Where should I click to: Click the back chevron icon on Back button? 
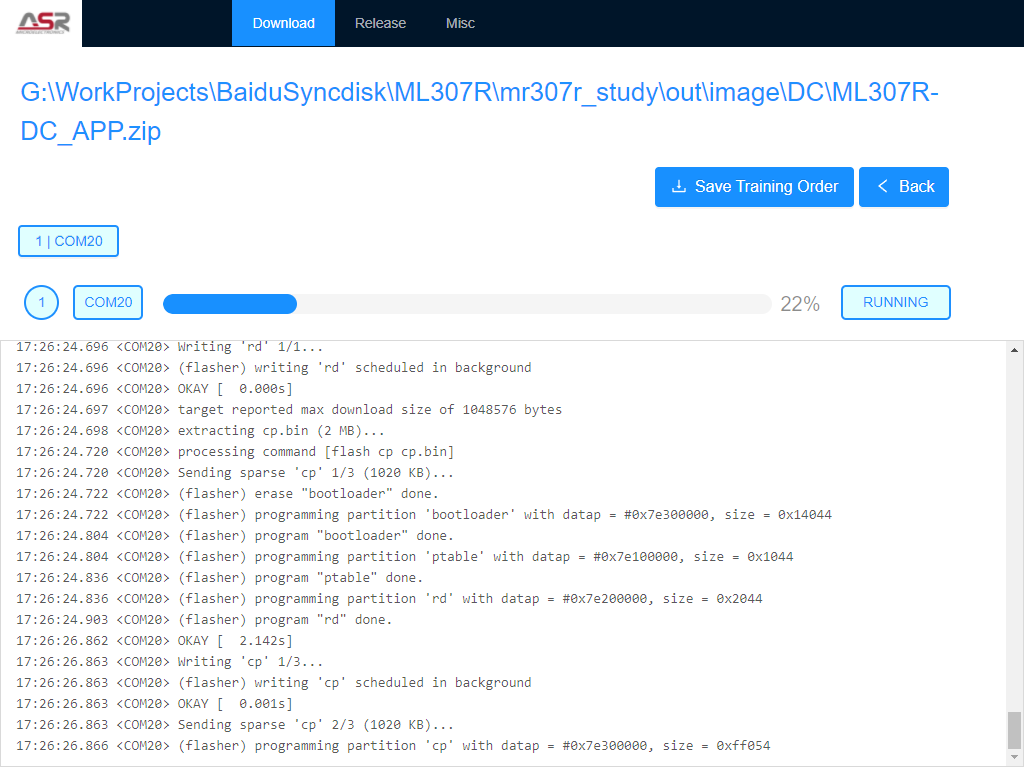882,186
